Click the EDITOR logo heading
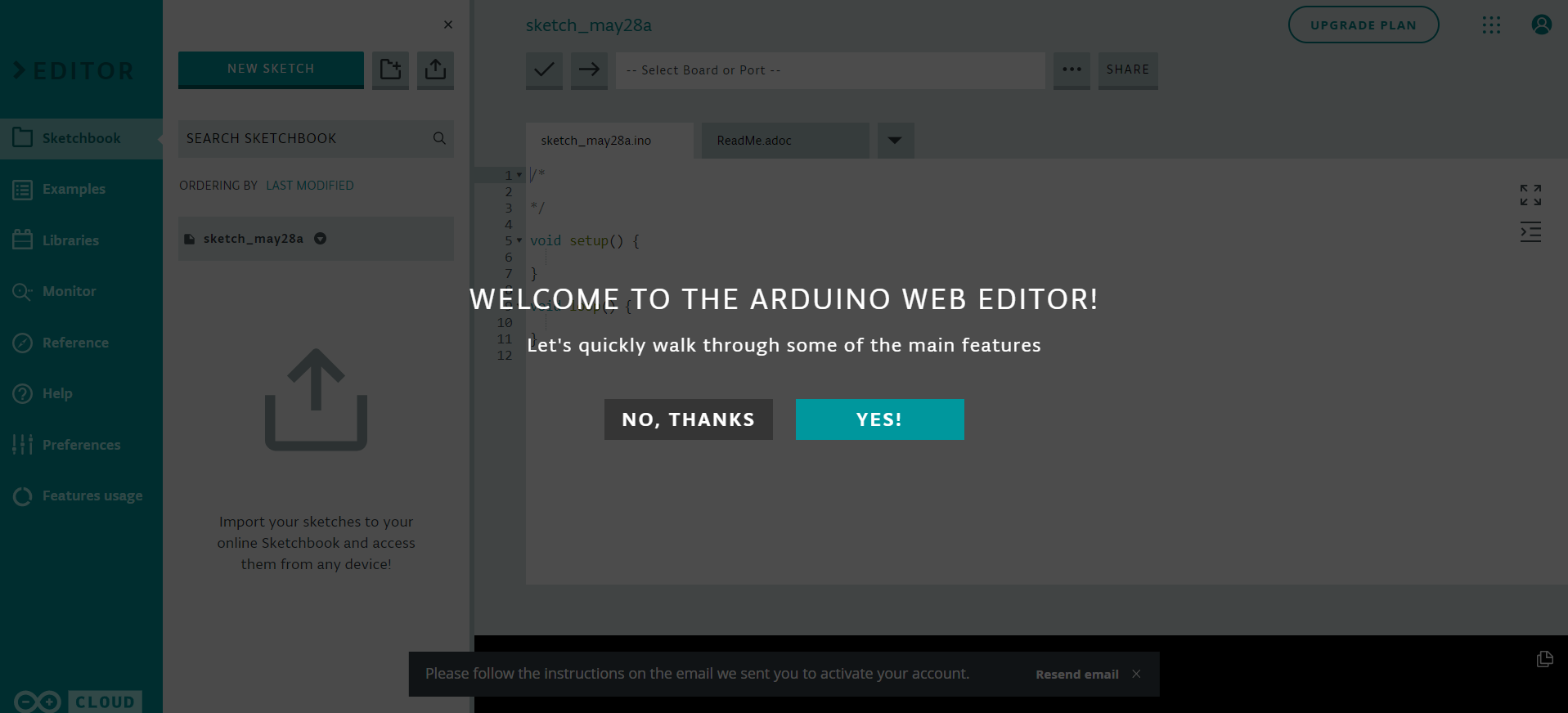The width and height of the screenshot is (1568, 713). click(x=74, y=71)
